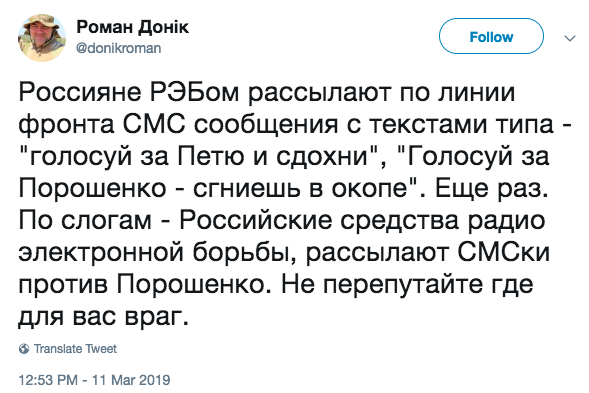Click the globe icon beside Translate Tweet
The width and height of the screenshot is (589, 393).
click(x=24, y=349)
